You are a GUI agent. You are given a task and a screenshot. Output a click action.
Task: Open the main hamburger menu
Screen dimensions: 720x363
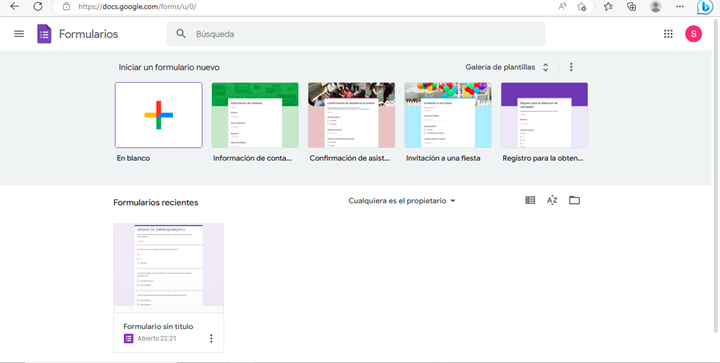click(x=19, y=34)
